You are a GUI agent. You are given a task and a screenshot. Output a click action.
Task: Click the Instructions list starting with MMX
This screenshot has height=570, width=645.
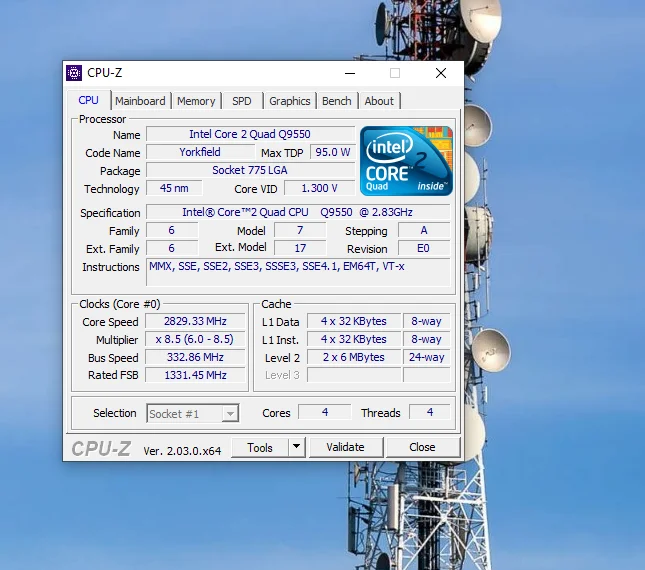298,272
